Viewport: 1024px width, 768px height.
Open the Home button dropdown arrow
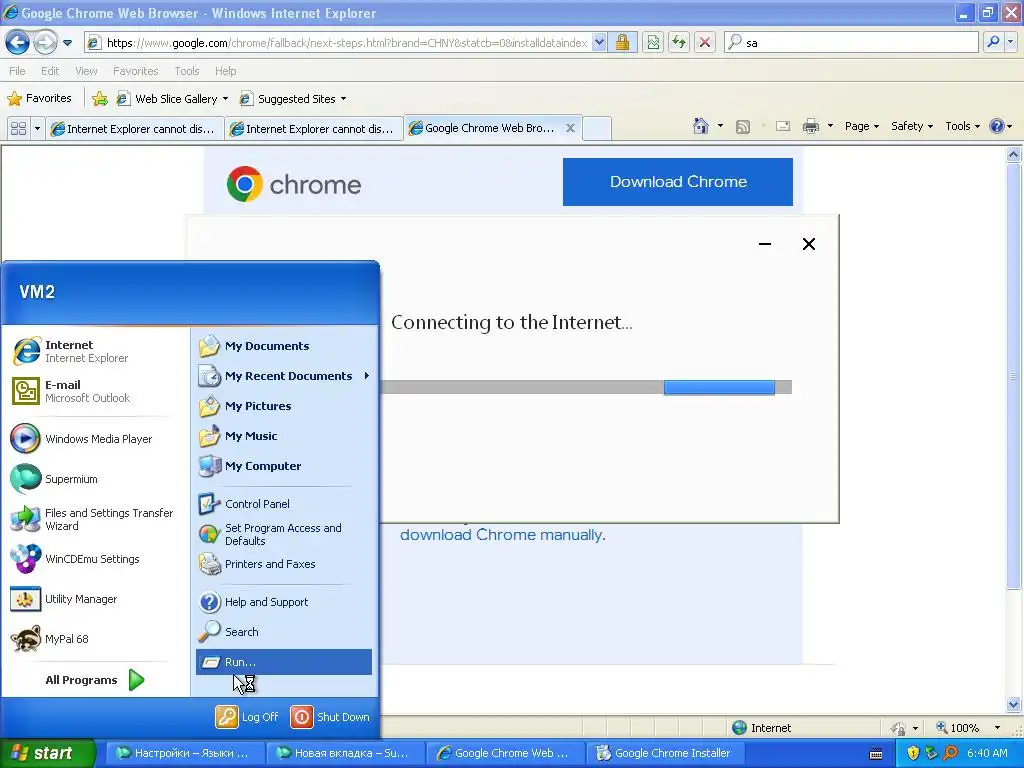pos(720,126)
